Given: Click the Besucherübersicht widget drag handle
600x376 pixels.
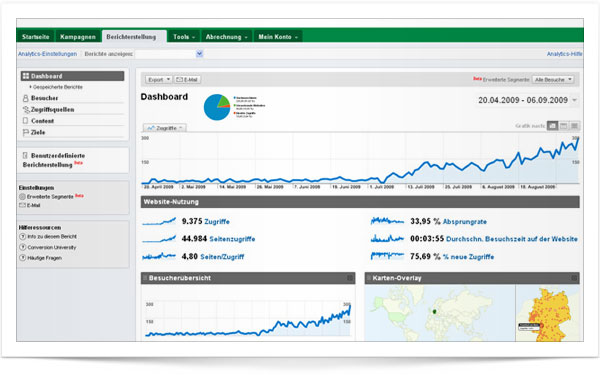Looking at the screenshot, I should click(145, 278).
